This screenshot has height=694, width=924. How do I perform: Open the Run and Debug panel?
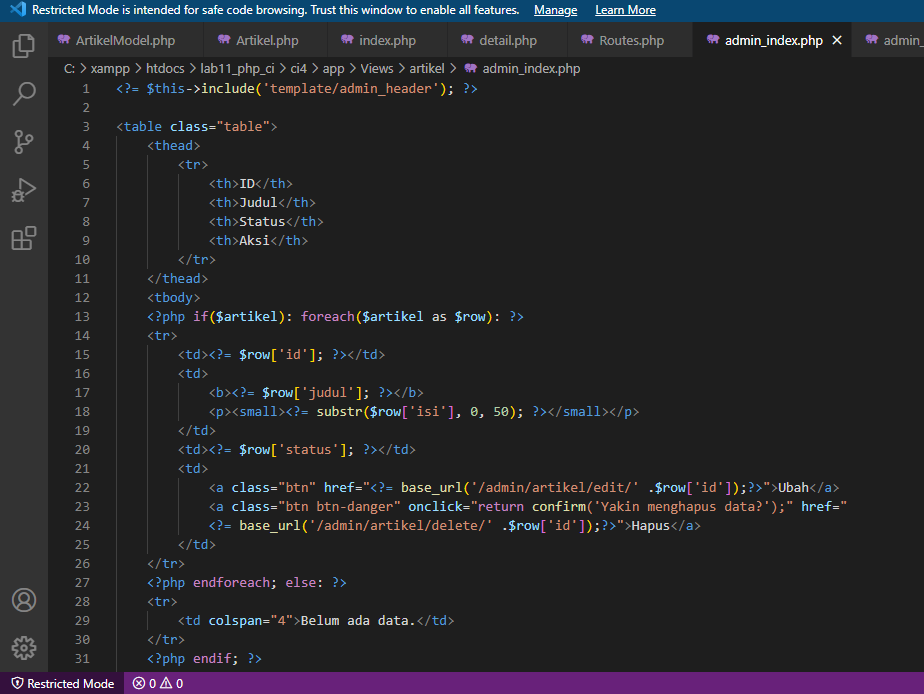tap(23, 190)
